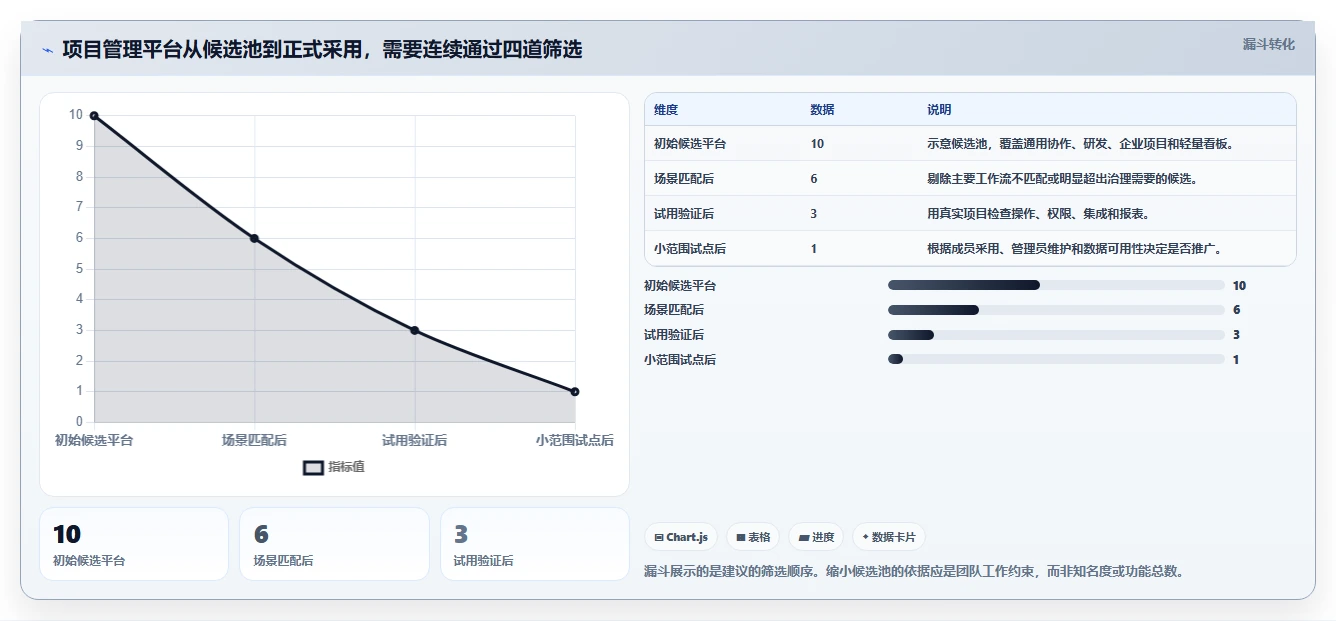Click progress list label 场景匹配后

point(674,310)
